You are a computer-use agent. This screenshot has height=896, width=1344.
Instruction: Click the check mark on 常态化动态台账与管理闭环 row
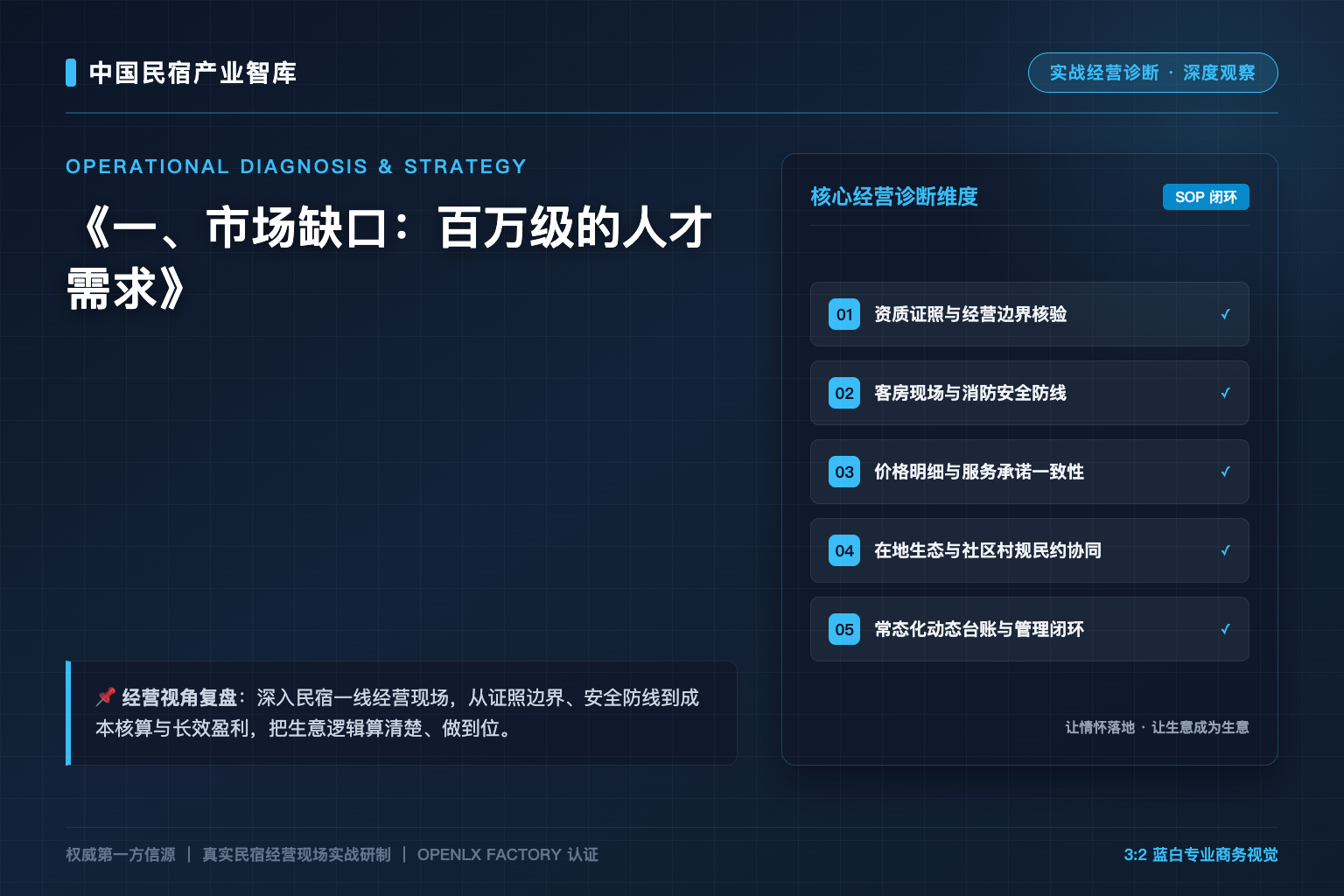[x=1225, y=629]
